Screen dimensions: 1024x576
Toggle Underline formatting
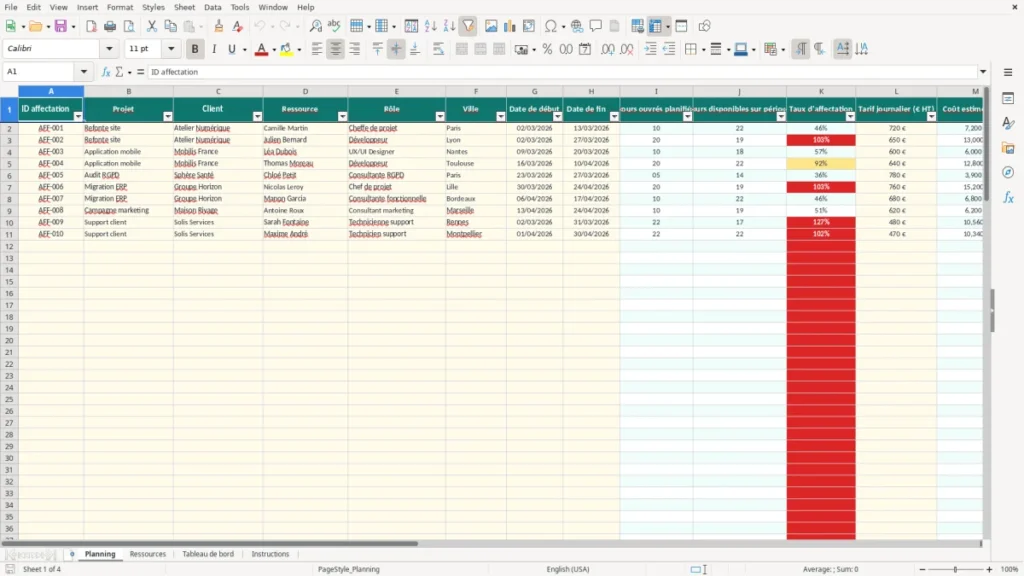pyautogui.click(x=232, y=49)
